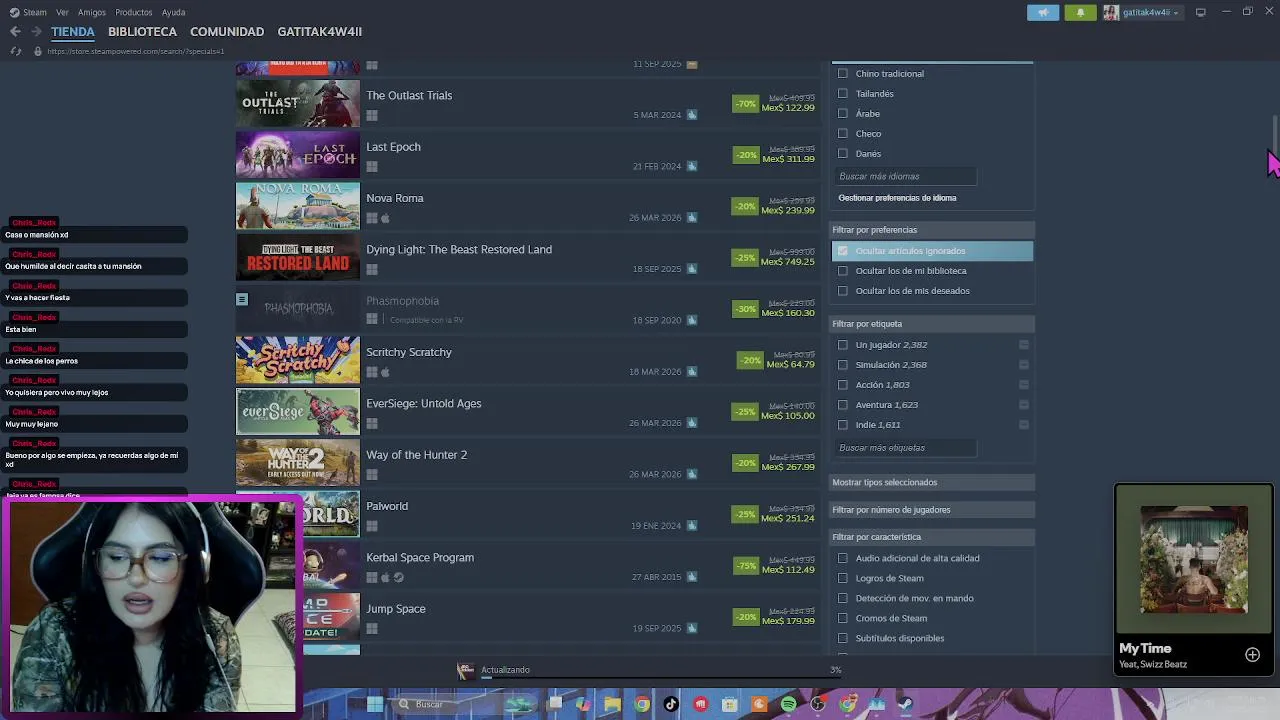
Task: Open Spotify from the taskbar
Action: (x=789, y=704)
